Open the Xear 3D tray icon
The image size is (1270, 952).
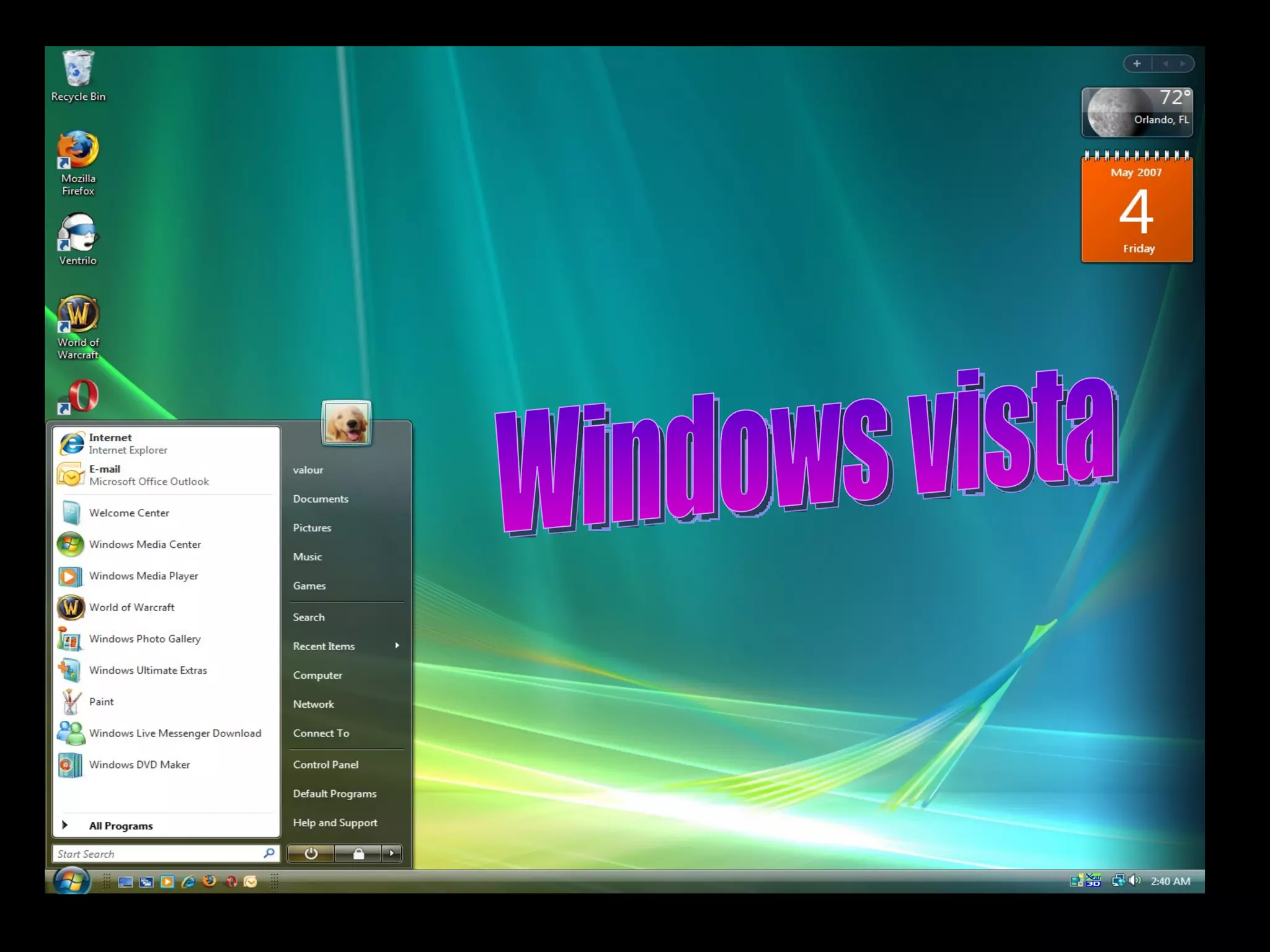(1093, 881)
